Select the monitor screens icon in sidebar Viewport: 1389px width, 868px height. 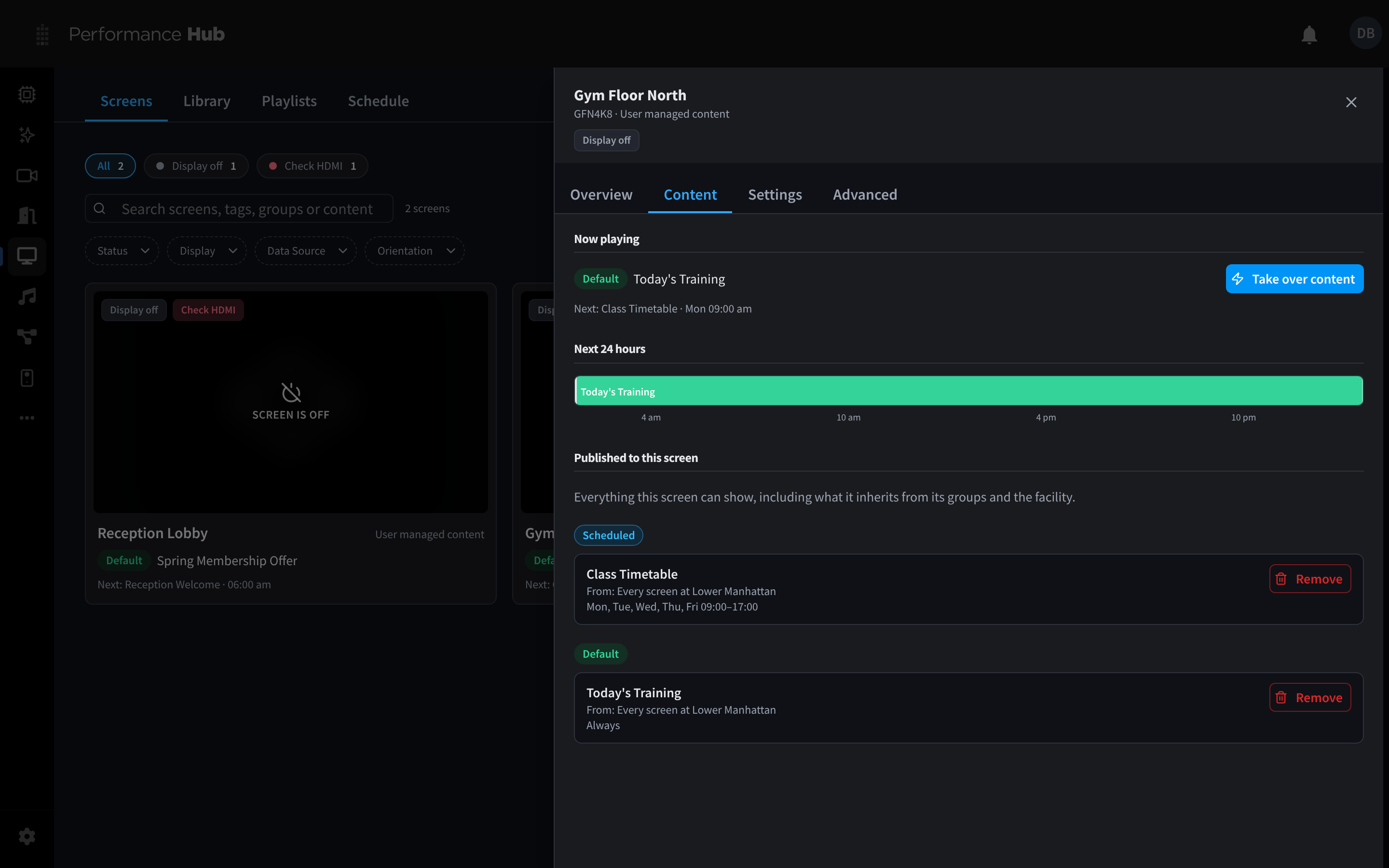click(x=27, y=256)
